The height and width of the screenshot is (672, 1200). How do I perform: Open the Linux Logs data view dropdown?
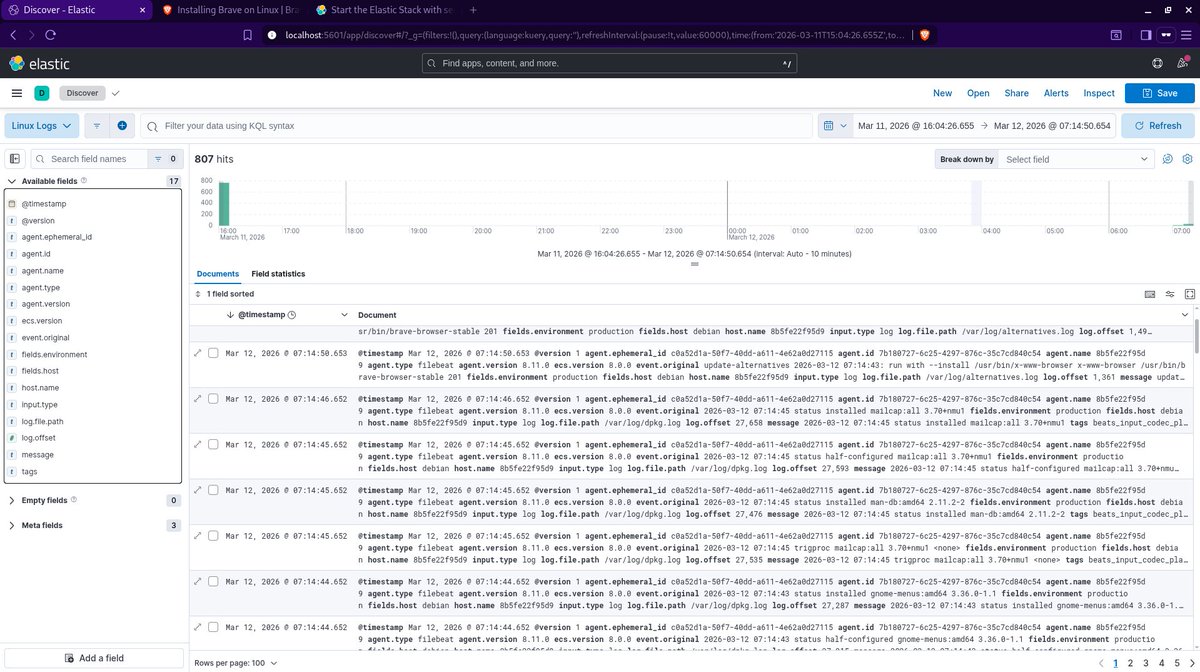coord(42,126)
